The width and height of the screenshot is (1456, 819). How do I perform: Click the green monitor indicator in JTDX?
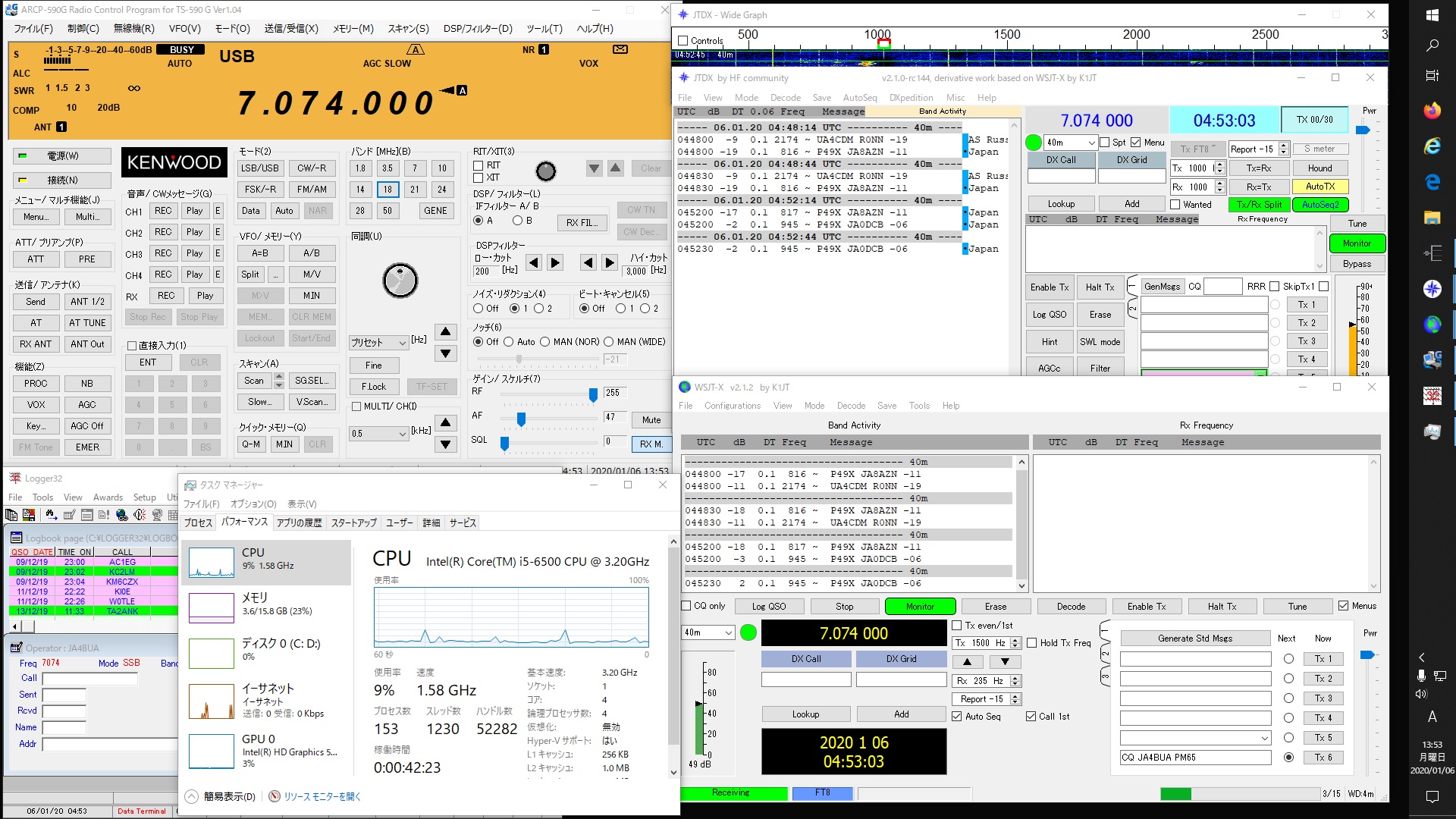pos(1034,143)
